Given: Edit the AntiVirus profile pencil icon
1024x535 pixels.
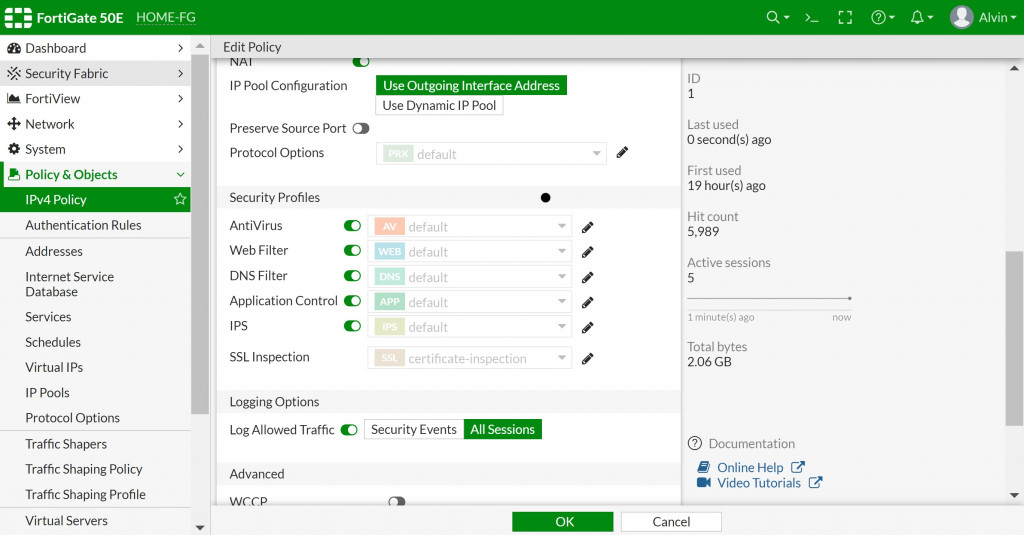Looking at the screenshot, I should 588,227.
